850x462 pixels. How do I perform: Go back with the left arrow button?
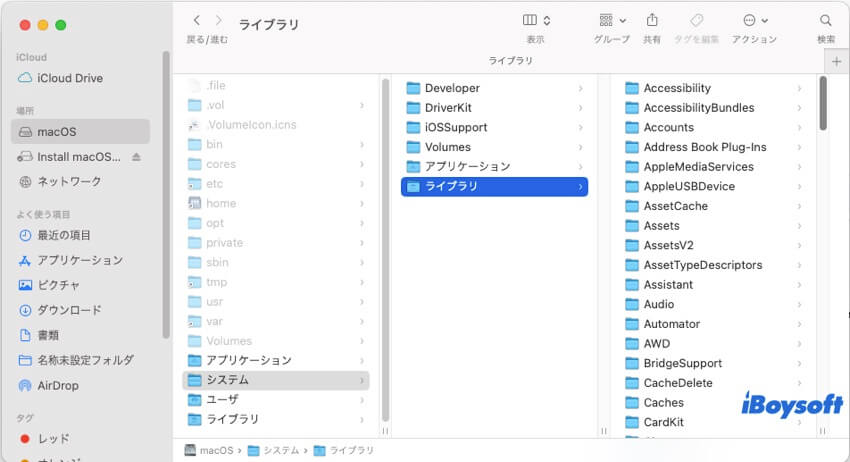[x=197, y=21]
